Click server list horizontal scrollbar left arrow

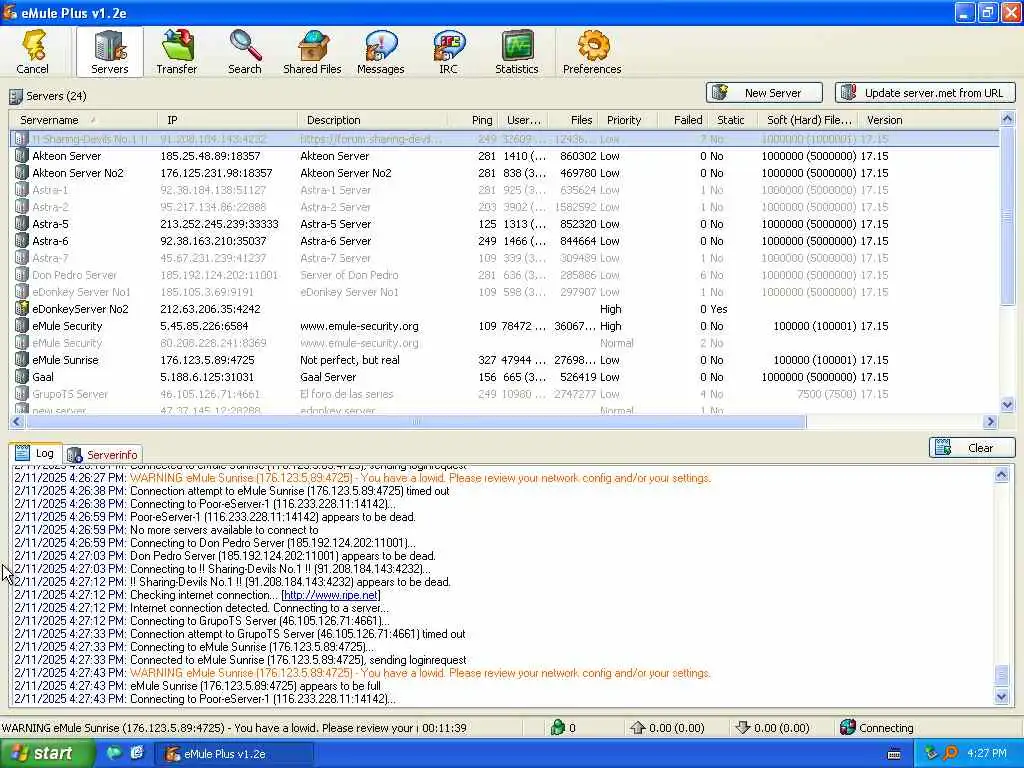17,422
